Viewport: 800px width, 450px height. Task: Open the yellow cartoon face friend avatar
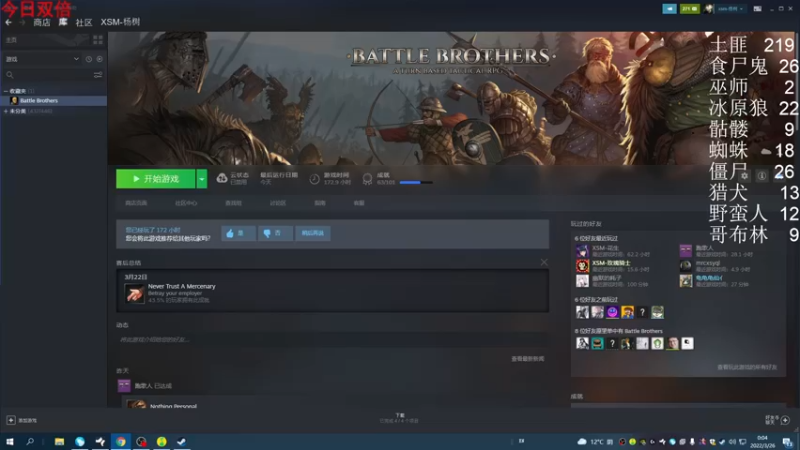(628, 312)
